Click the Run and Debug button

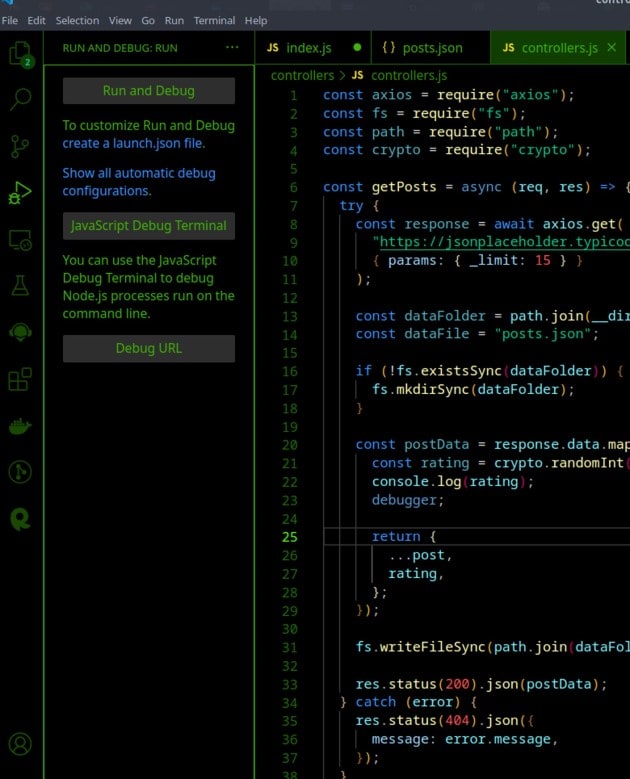(148, 91)
